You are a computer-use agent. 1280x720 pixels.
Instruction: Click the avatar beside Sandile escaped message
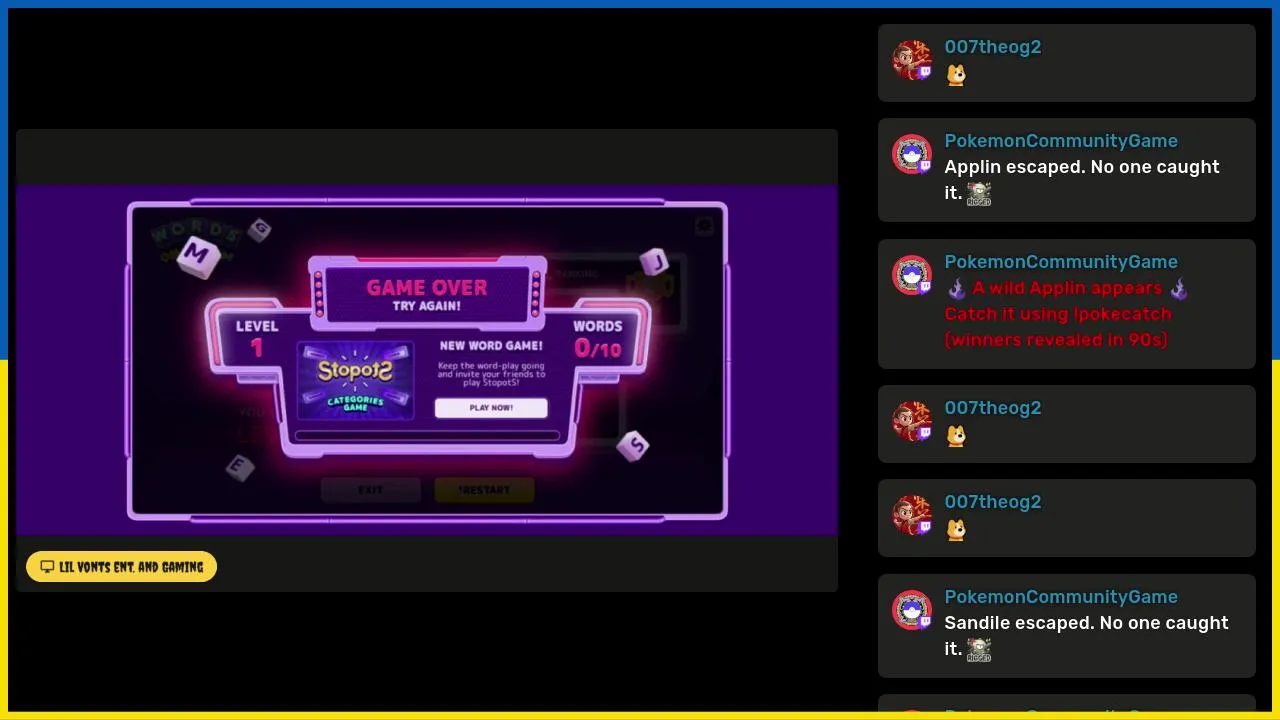click(x=911, y=610)
